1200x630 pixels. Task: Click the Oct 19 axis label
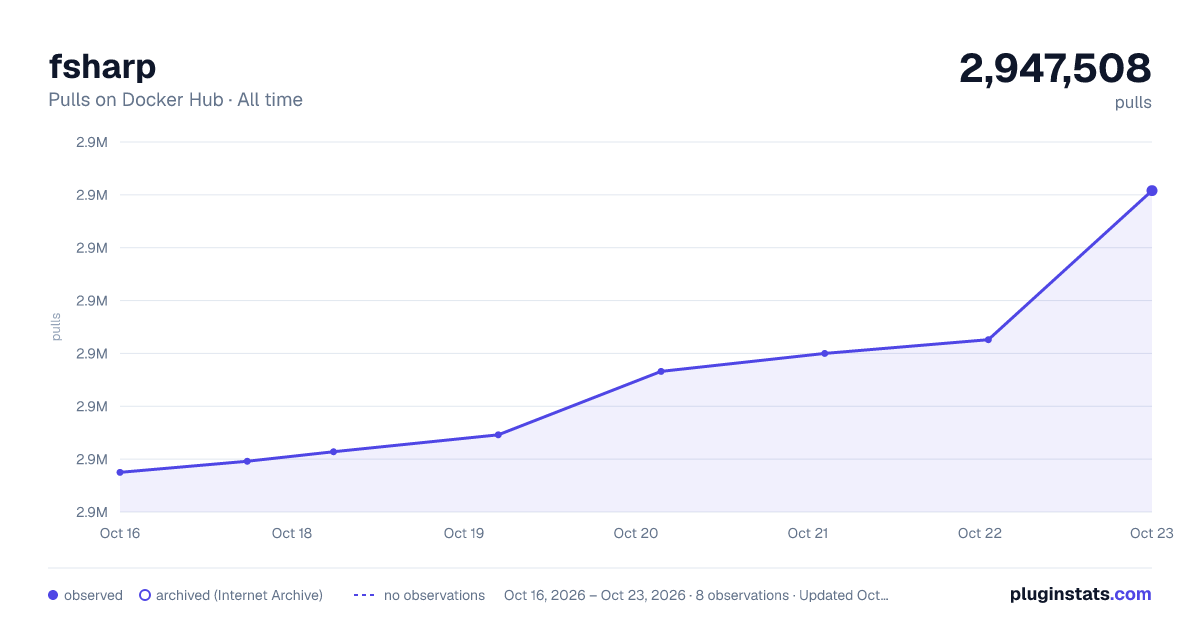coord(464,533)
